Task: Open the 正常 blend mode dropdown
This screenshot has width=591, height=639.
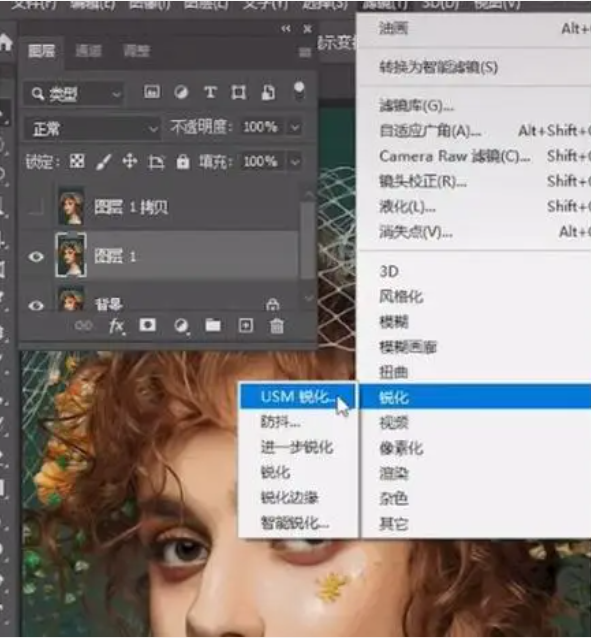Action: [x=92, y=129]
